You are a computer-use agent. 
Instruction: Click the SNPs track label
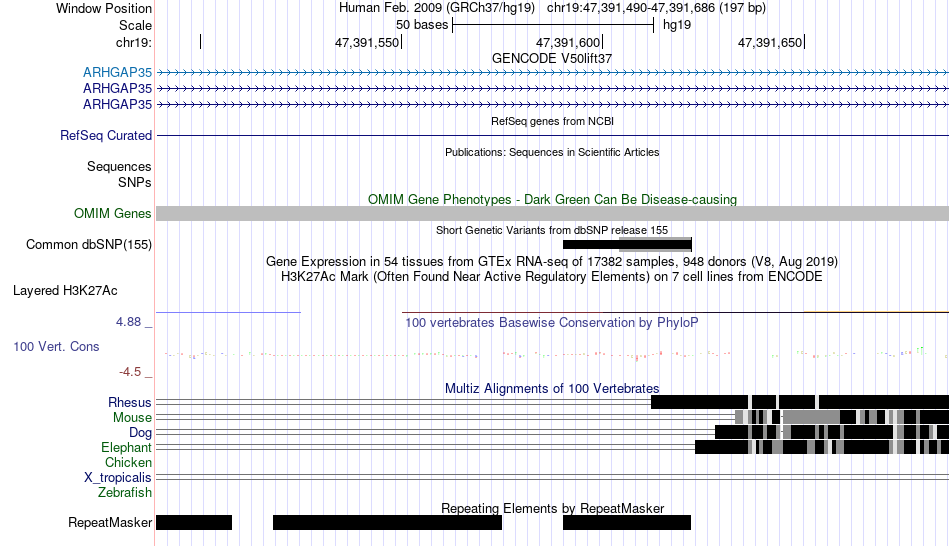coord(135,182)
